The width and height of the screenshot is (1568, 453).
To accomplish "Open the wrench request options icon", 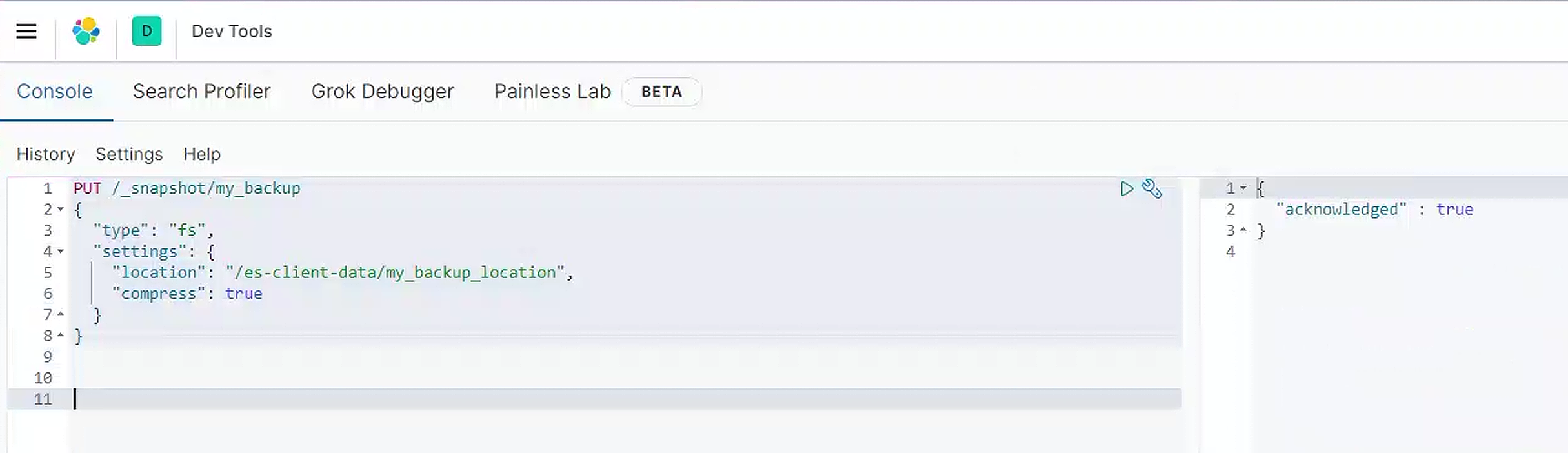I will 1152,188.
